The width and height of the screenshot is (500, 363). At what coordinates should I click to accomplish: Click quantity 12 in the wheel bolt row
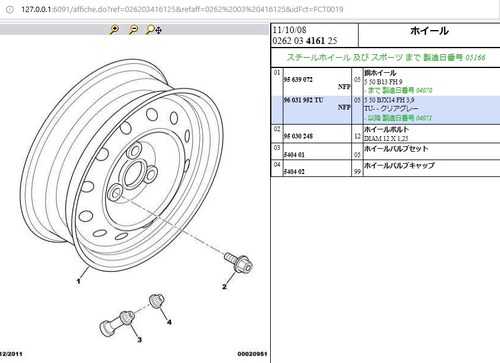coord(357,136)
